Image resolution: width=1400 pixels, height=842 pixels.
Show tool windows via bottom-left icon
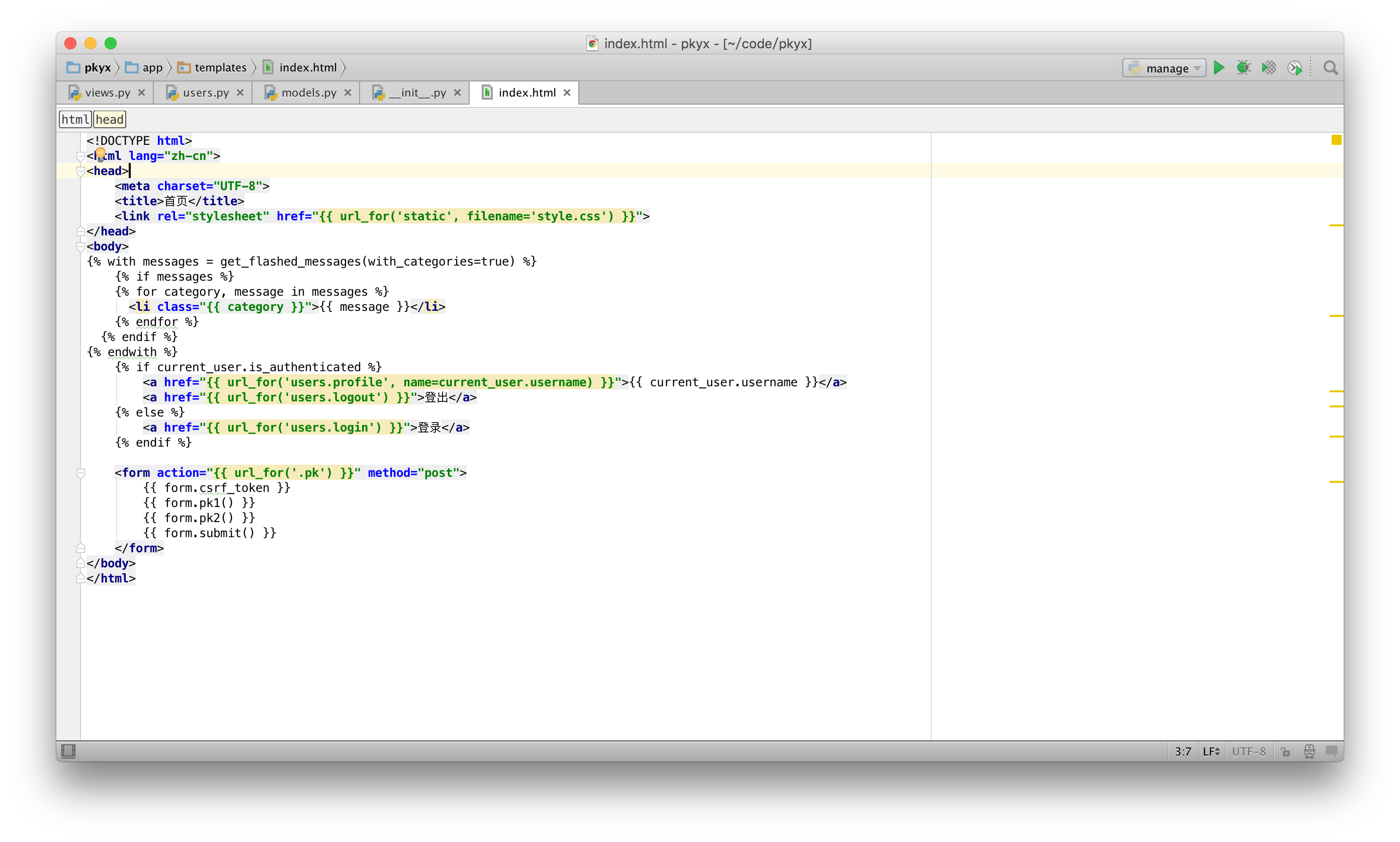(x=68, y=751)
